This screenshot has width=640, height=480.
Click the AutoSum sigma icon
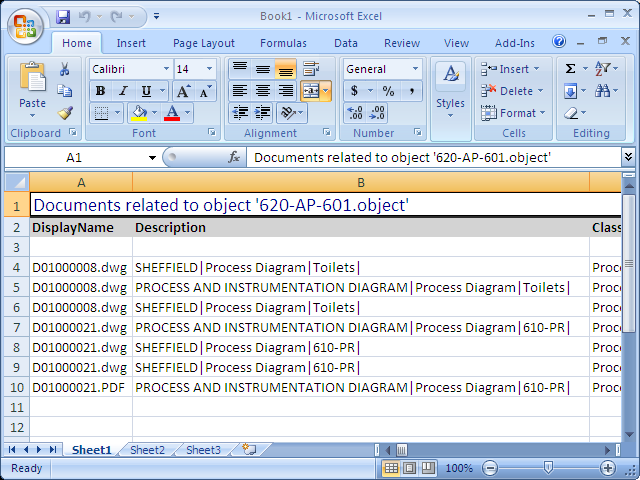pos(570,69)
